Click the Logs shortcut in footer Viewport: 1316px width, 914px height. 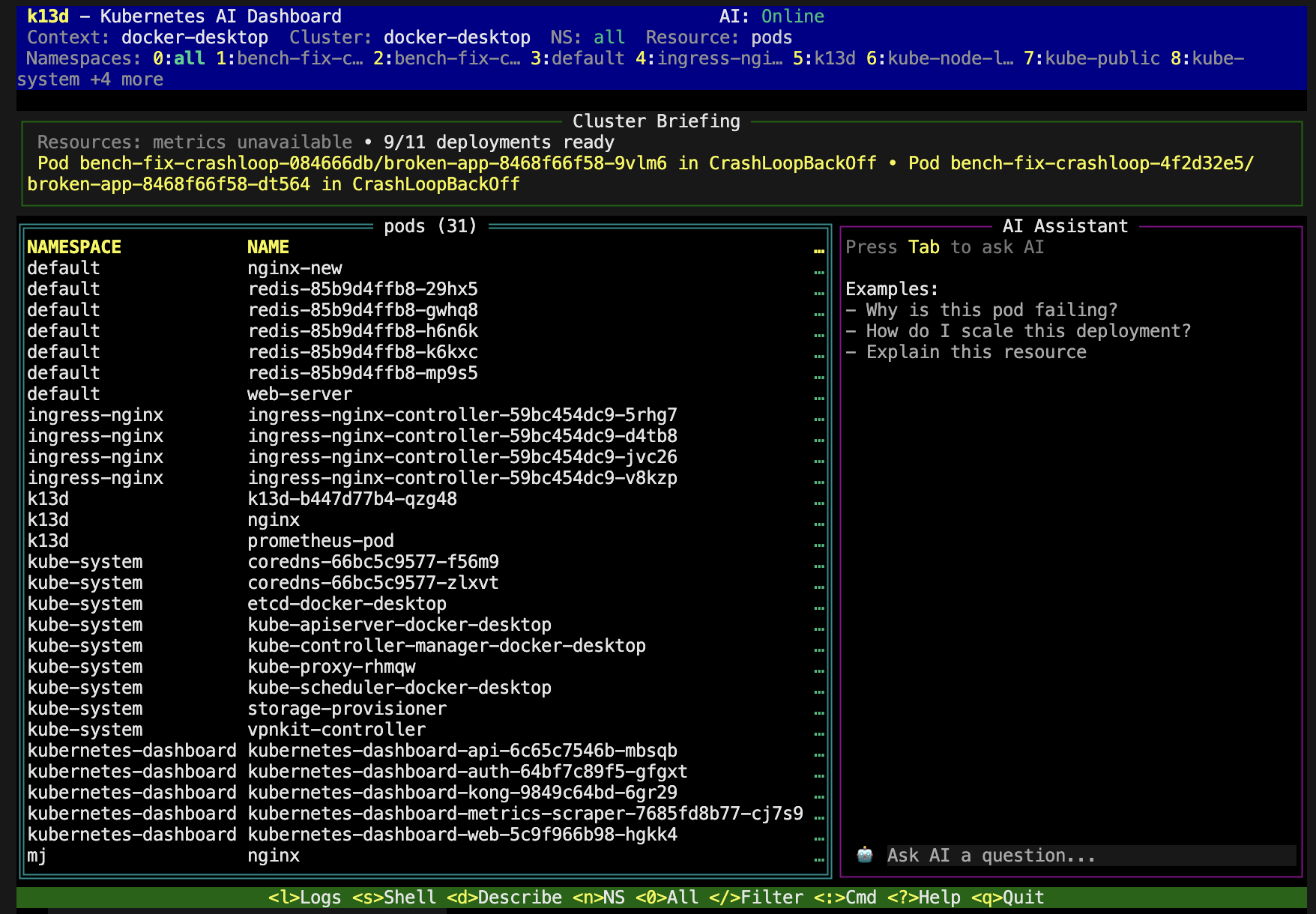click(x=304, y=898)
